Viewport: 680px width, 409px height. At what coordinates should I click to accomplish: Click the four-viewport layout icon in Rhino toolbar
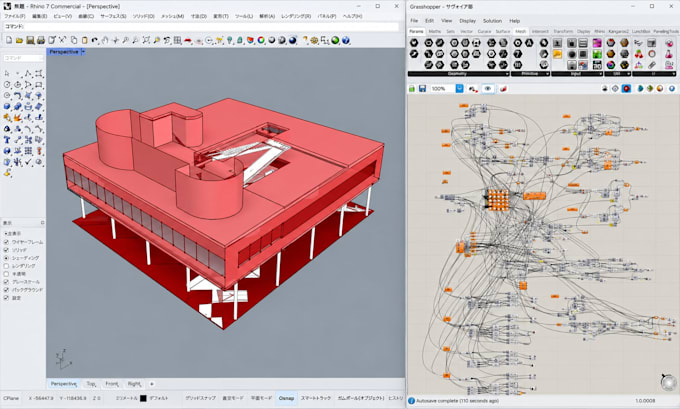177,40
